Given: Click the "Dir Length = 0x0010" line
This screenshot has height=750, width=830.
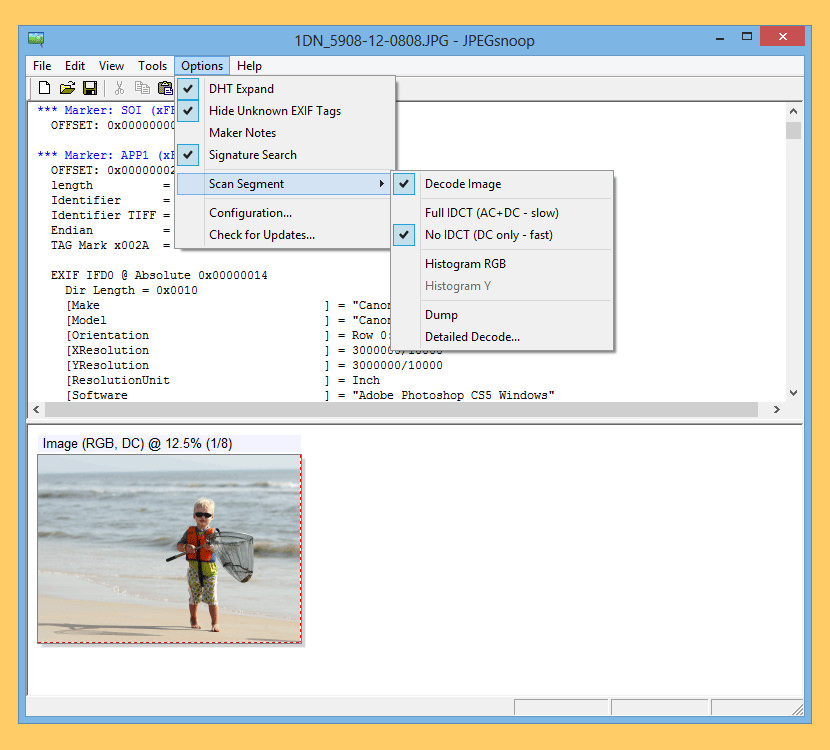Looking at the screenshot, I should click(x=131, y=291).
